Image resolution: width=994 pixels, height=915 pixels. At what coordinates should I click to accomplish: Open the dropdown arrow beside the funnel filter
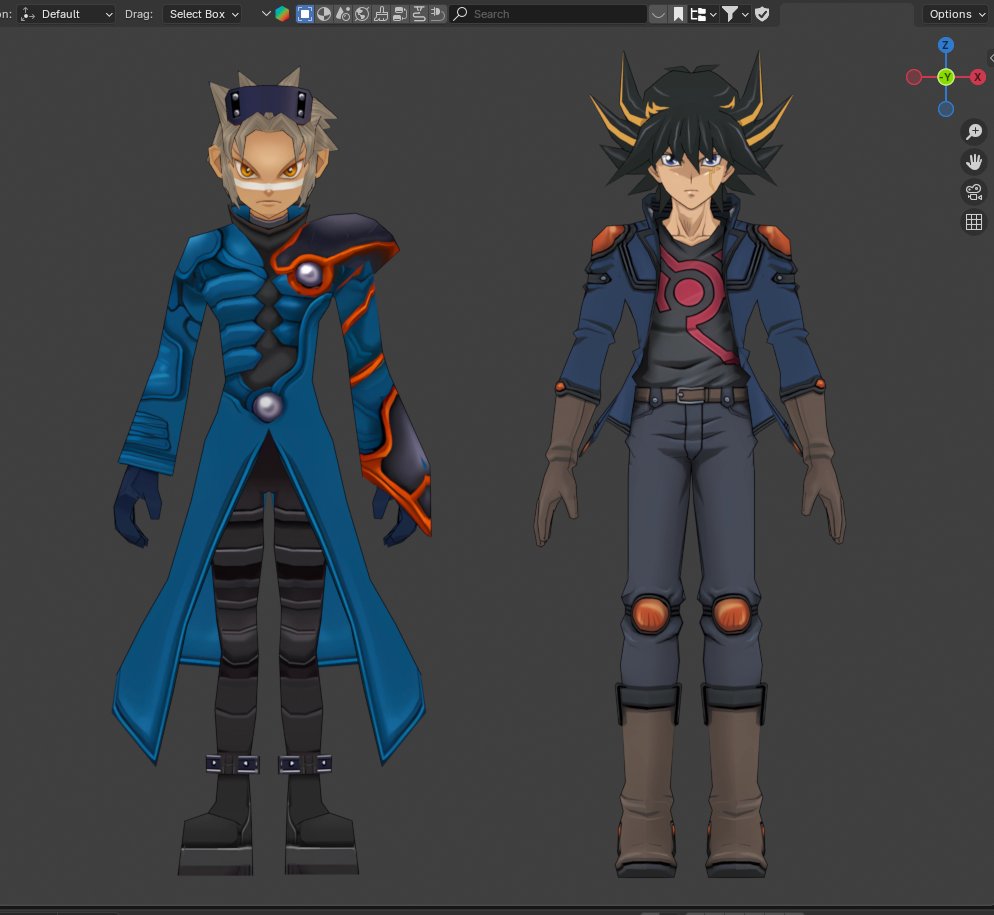coord(745,14)
